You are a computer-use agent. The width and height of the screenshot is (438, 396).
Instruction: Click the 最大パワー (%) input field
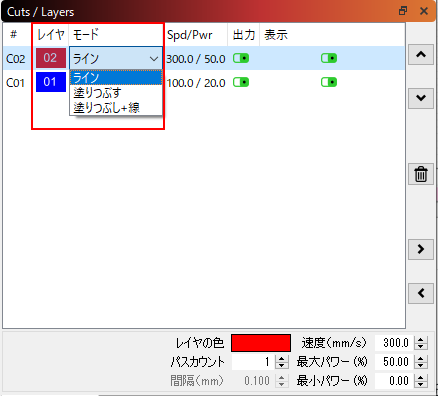pyautogui.click(x=394, y=362)
